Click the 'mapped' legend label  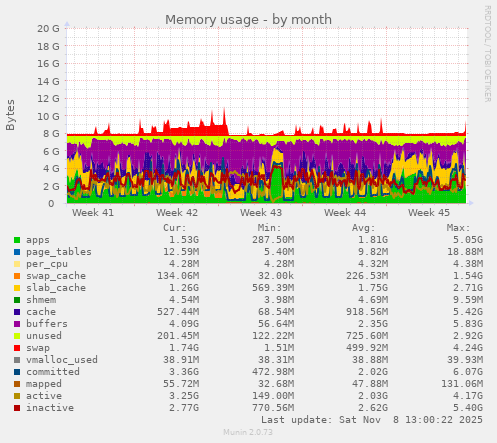tap(44, 384)
